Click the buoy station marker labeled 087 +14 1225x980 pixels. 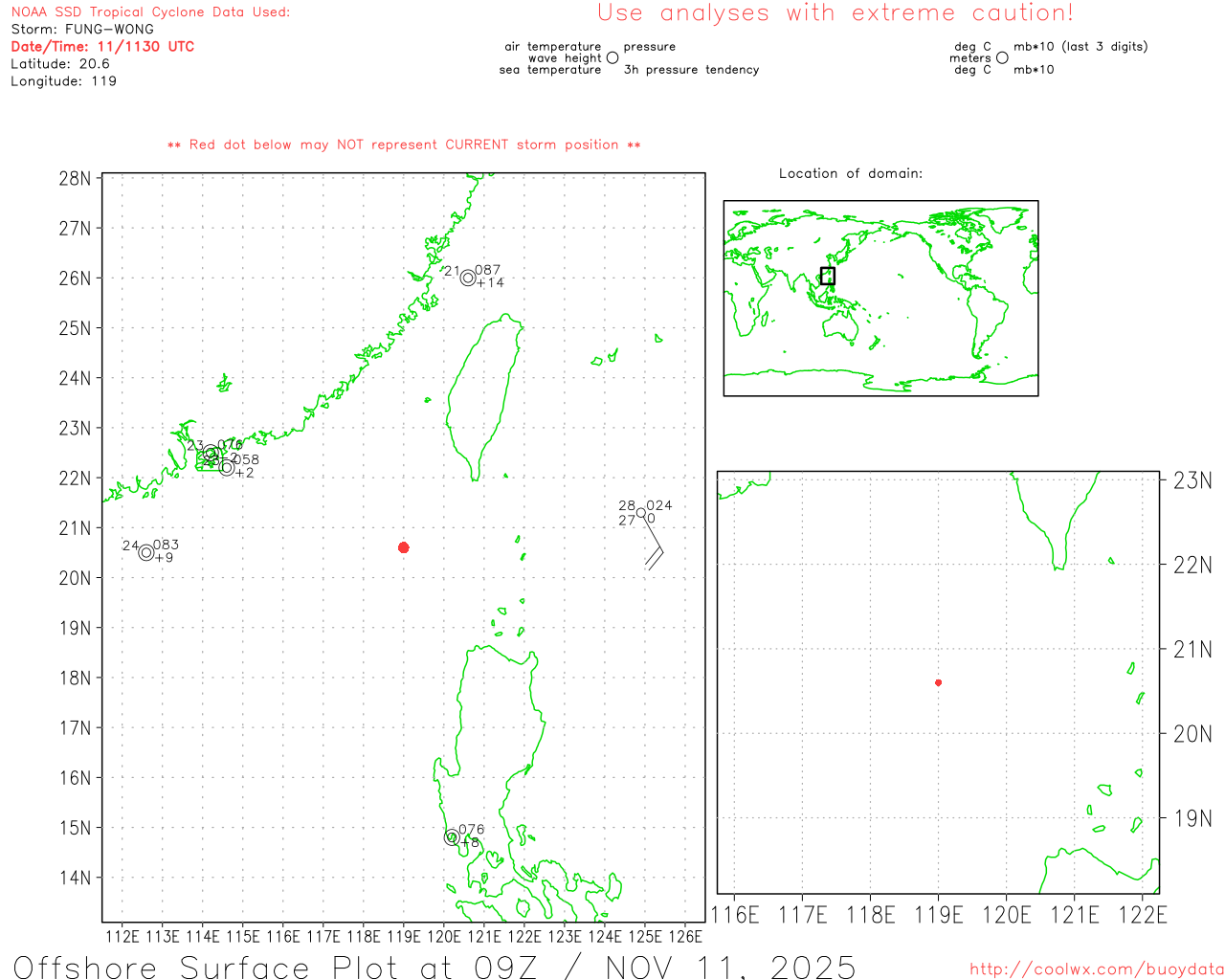468,278
